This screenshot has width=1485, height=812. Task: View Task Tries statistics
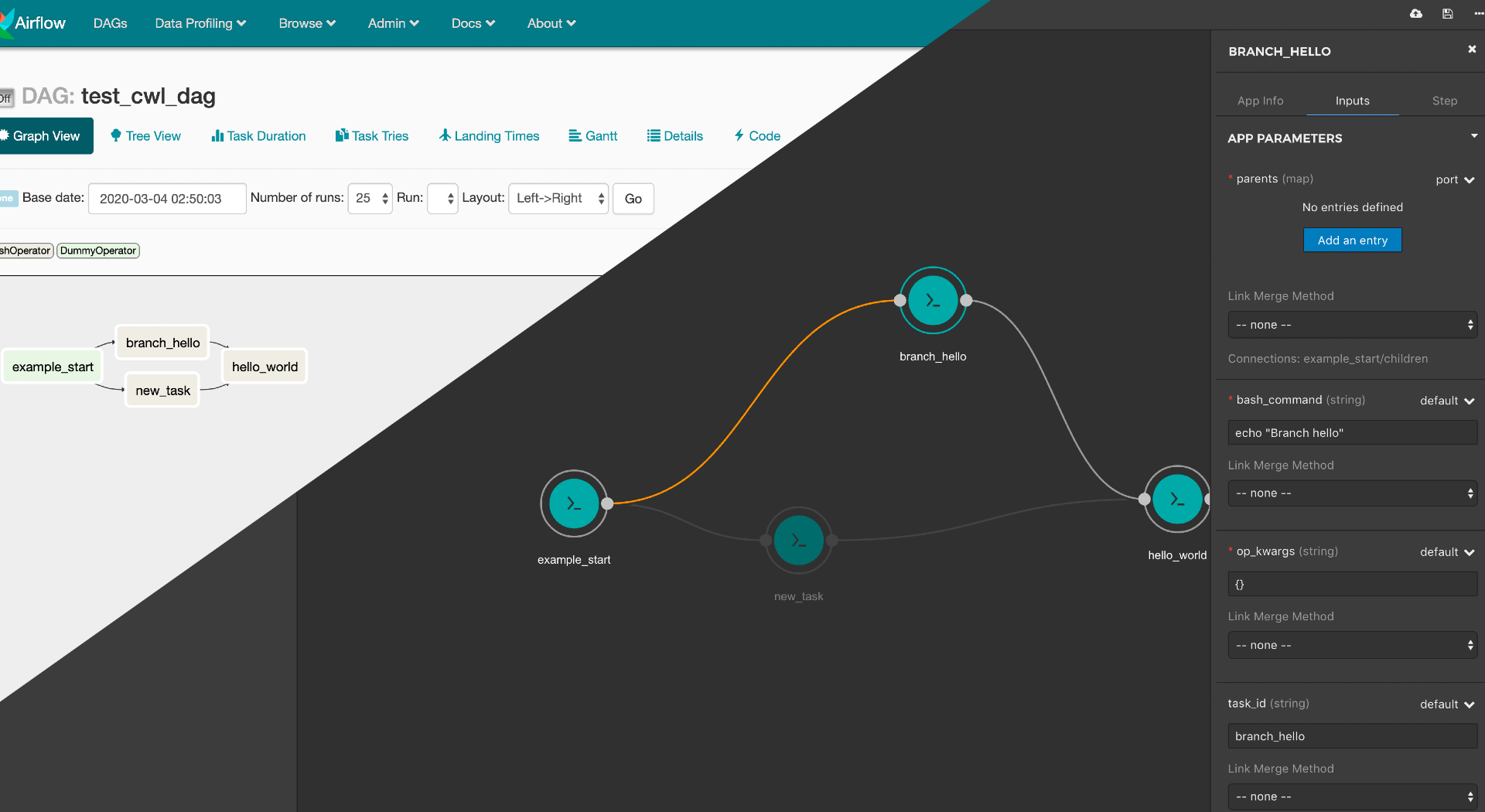(x=371, y=135)
